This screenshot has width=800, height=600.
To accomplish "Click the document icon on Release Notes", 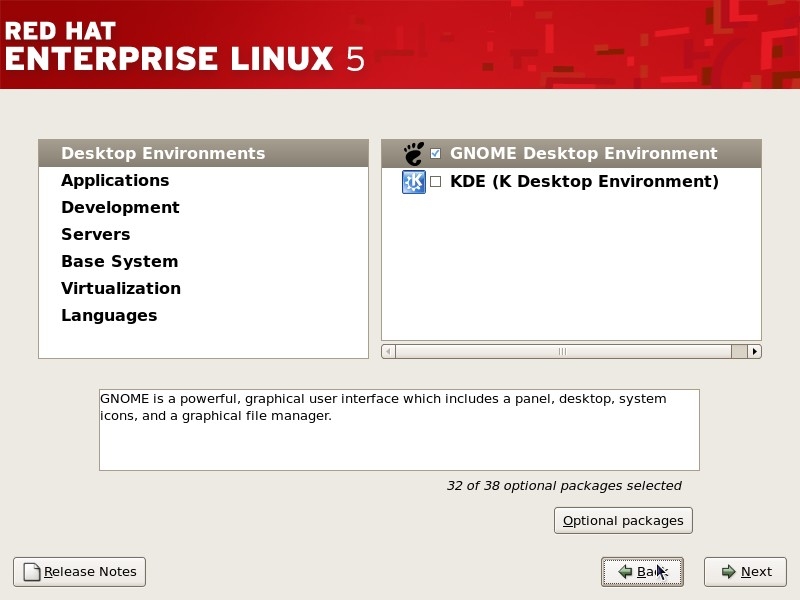I will [32, 572].
